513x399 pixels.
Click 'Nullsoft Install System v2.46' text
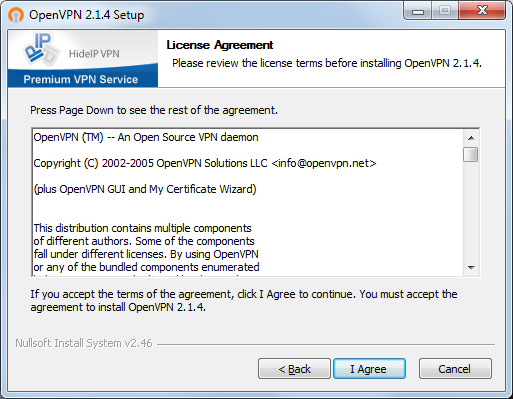(x=84, y=343)
